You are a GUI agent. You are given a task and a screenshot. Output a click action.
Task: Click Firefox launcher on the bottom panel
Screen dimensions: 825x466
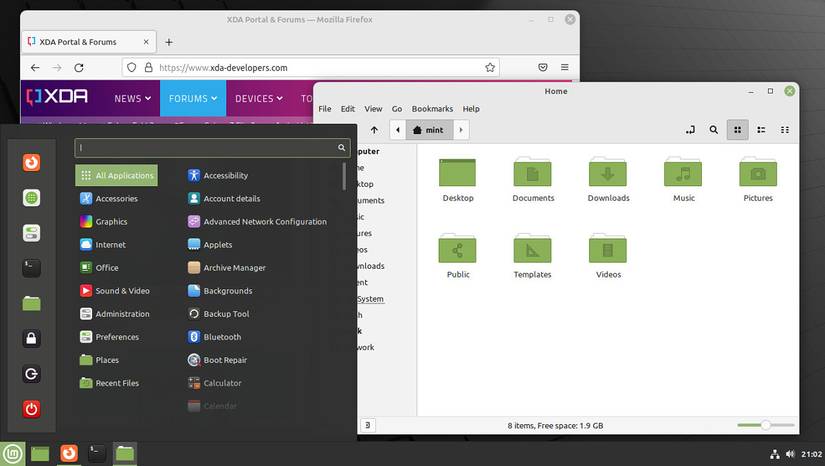pyautogui.click(x=68, y=453)
